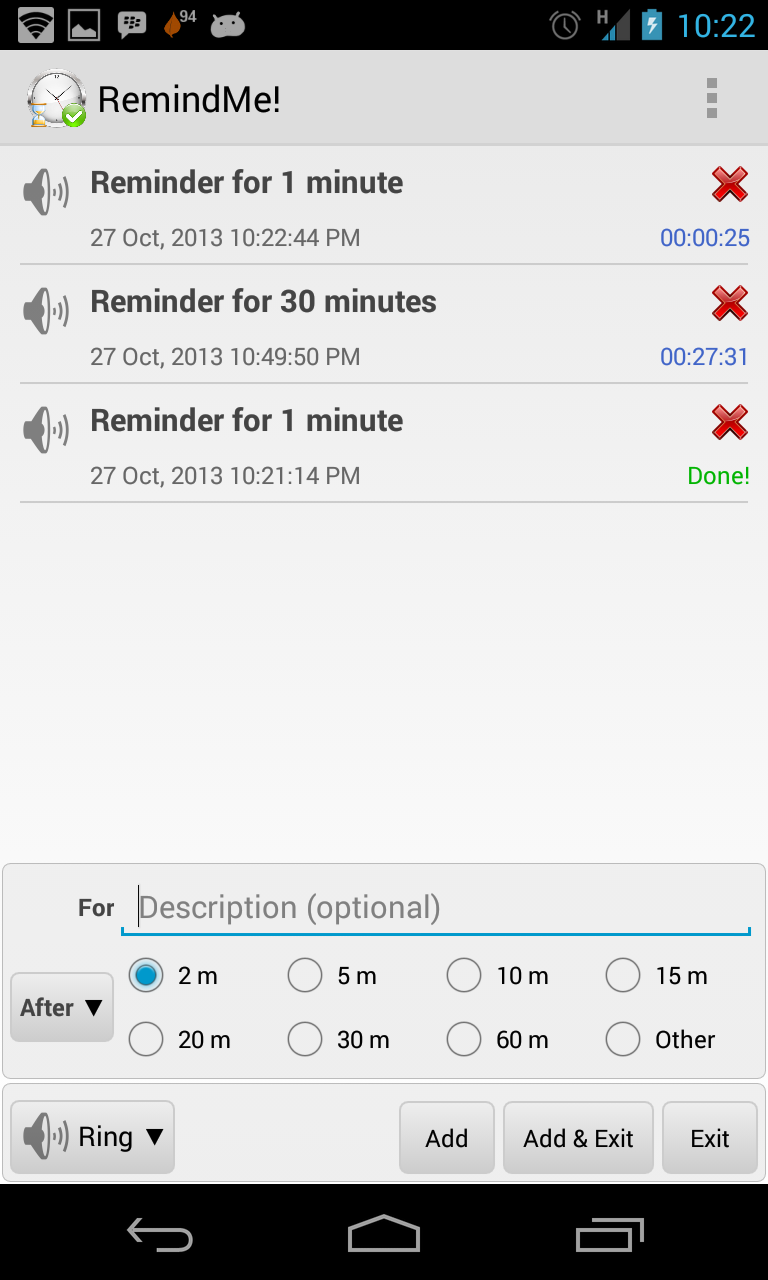Tap the RemindMe! clock app icon
Viewport: 768px width, 1280px height.
click(x=56, y=99)
